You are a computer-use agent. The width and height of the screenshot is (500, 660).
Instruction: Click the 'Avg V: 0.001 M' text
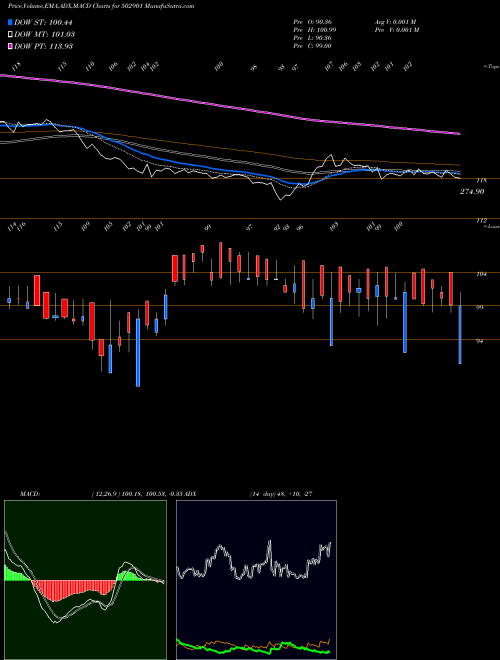click(396, 22)
